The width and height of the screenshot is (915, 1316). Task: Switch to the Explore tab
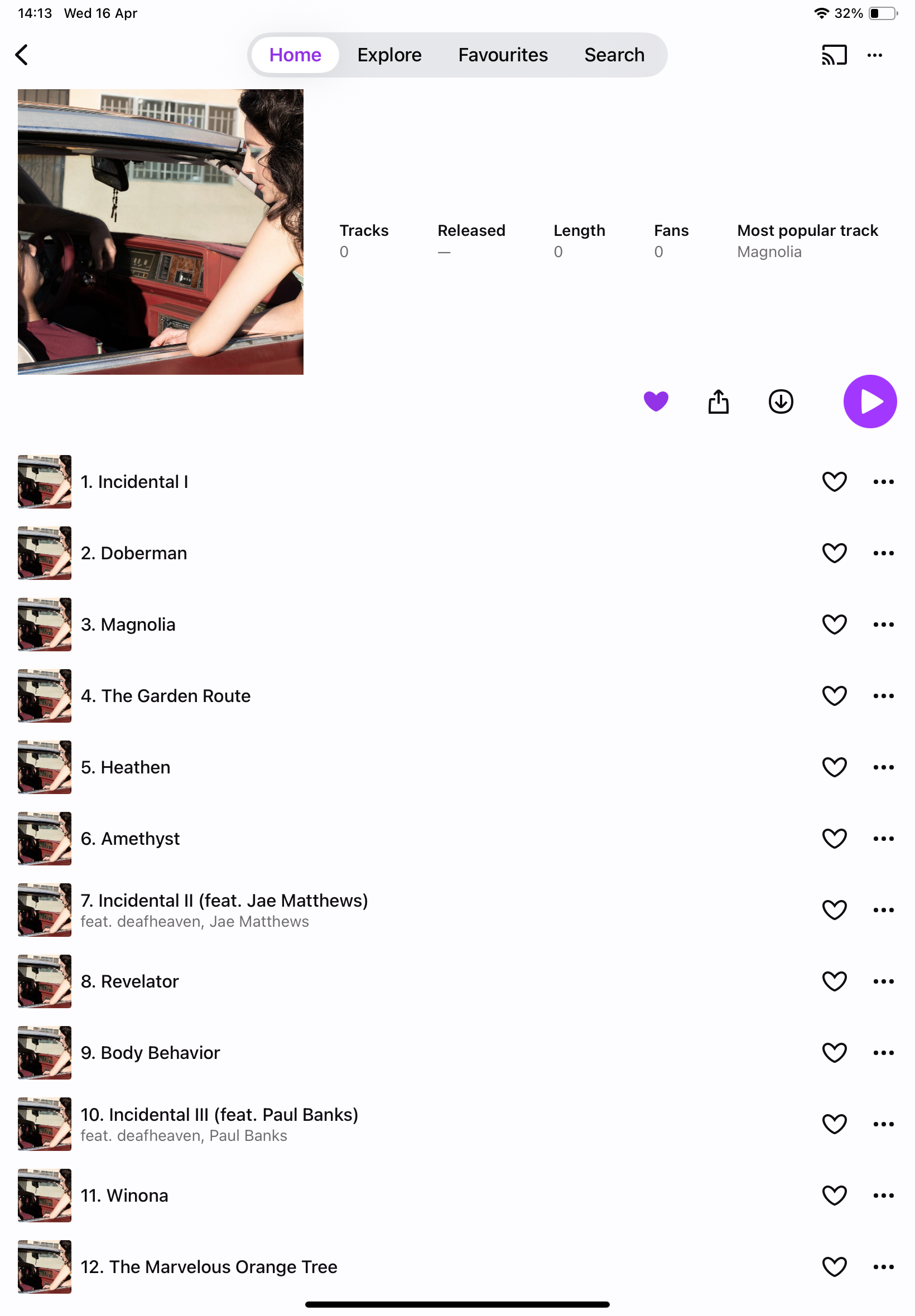(x=389, y=55)
